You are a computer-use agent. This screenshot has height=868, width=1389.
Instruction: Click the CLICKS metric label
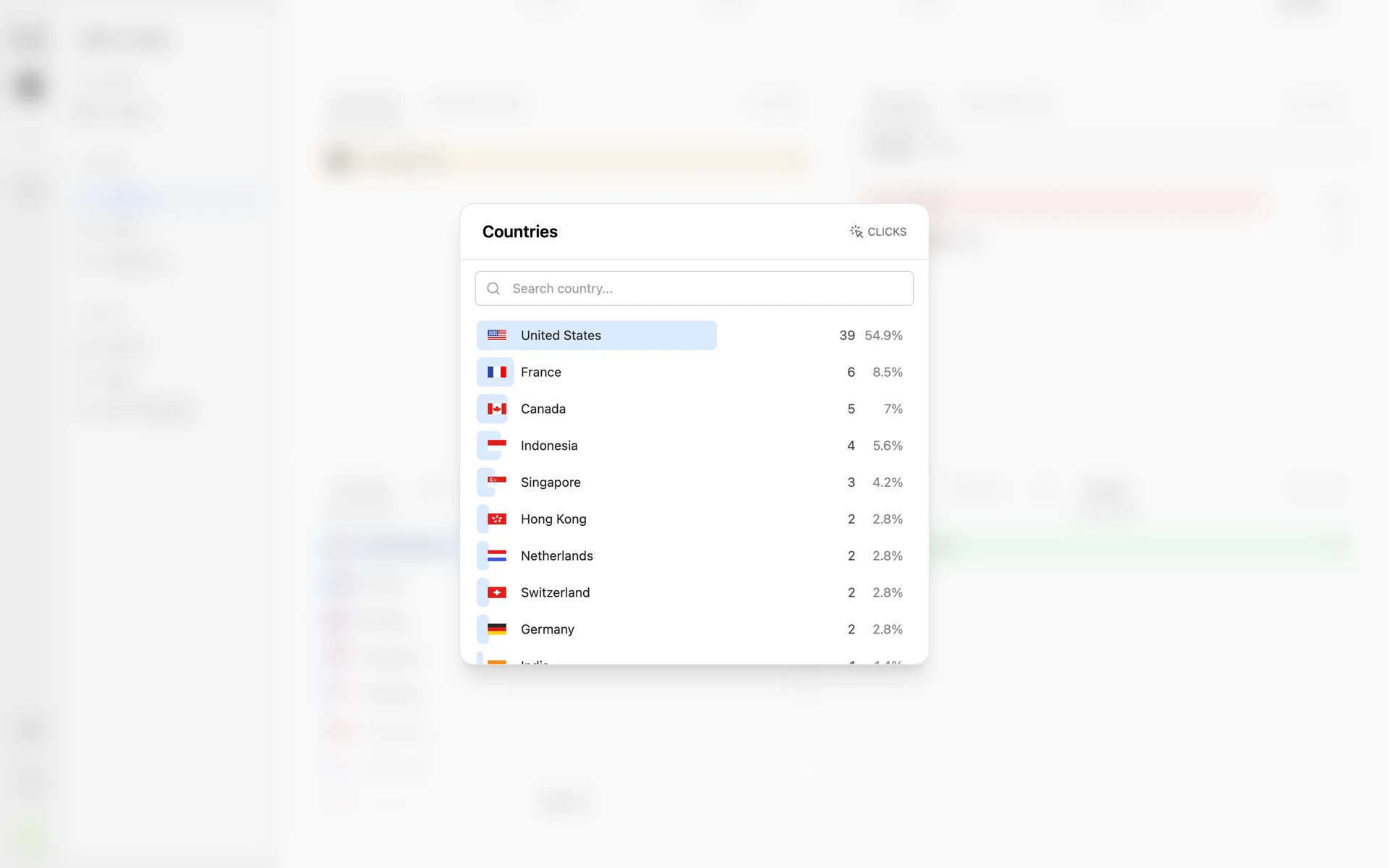coord(886,231)
